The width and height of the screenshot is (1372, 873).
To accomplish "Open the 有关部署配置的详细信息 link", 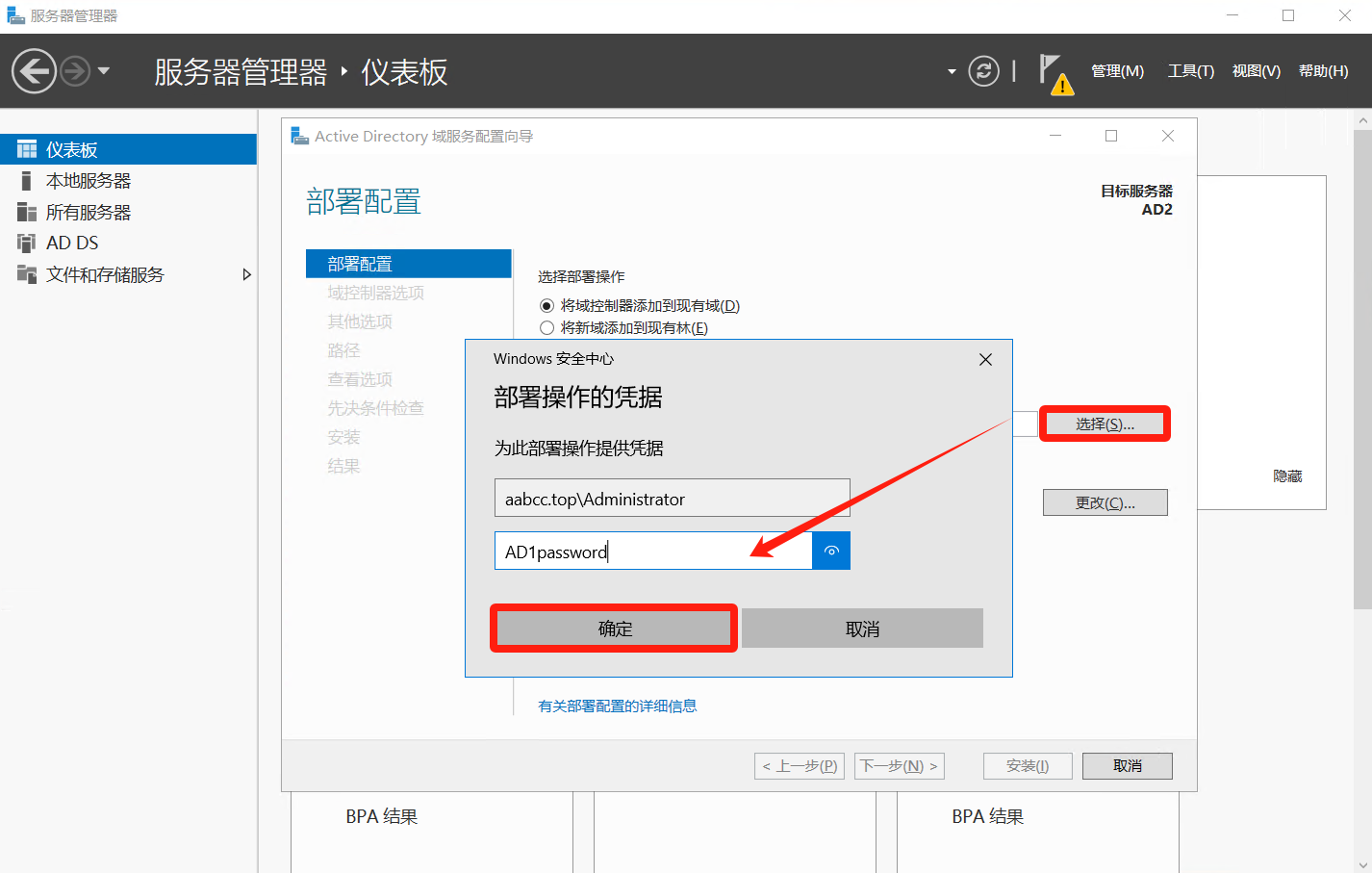I will pyautogui.click(x=617, y=706).
